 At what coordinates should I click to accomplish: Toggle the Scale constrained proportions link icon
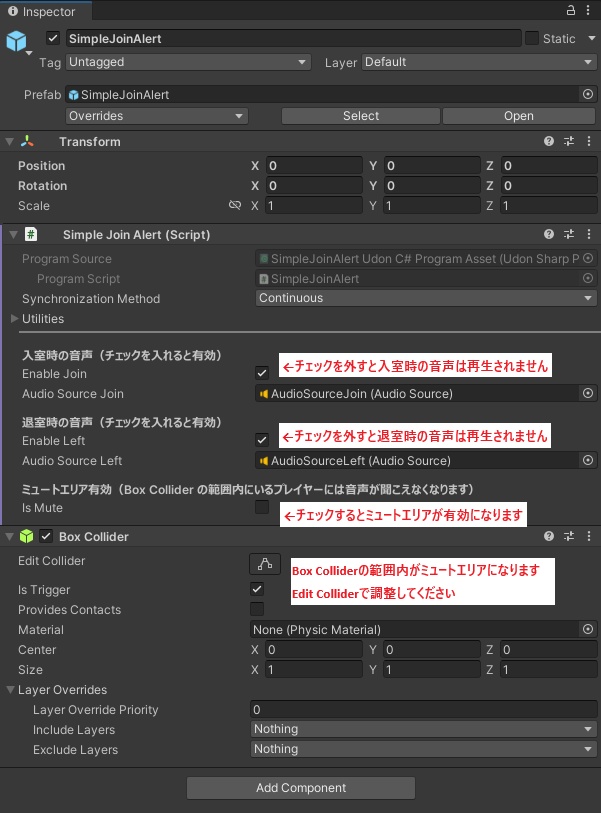pyautogui.click(x=235, y=205)
